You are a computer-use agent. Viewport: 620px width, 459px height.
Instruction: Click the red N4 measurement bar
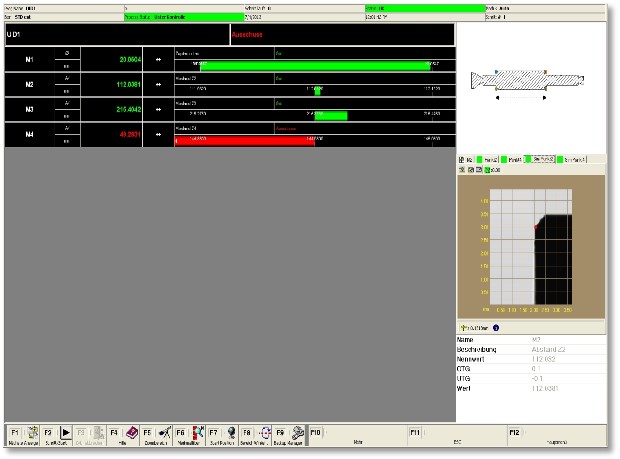point(245,141)
